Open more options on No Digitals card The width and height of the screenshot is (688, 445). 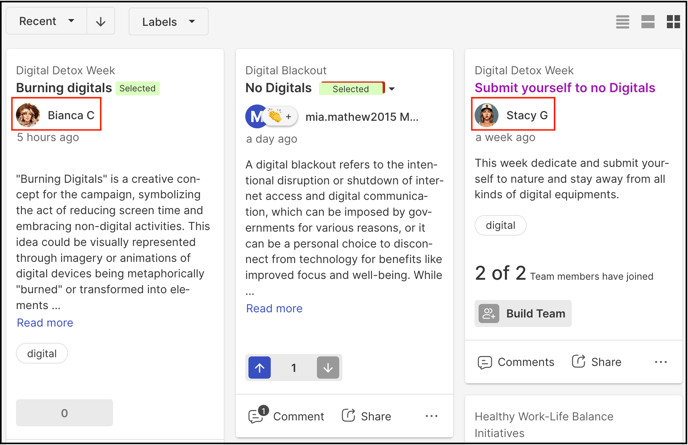(x=431, y=416)
